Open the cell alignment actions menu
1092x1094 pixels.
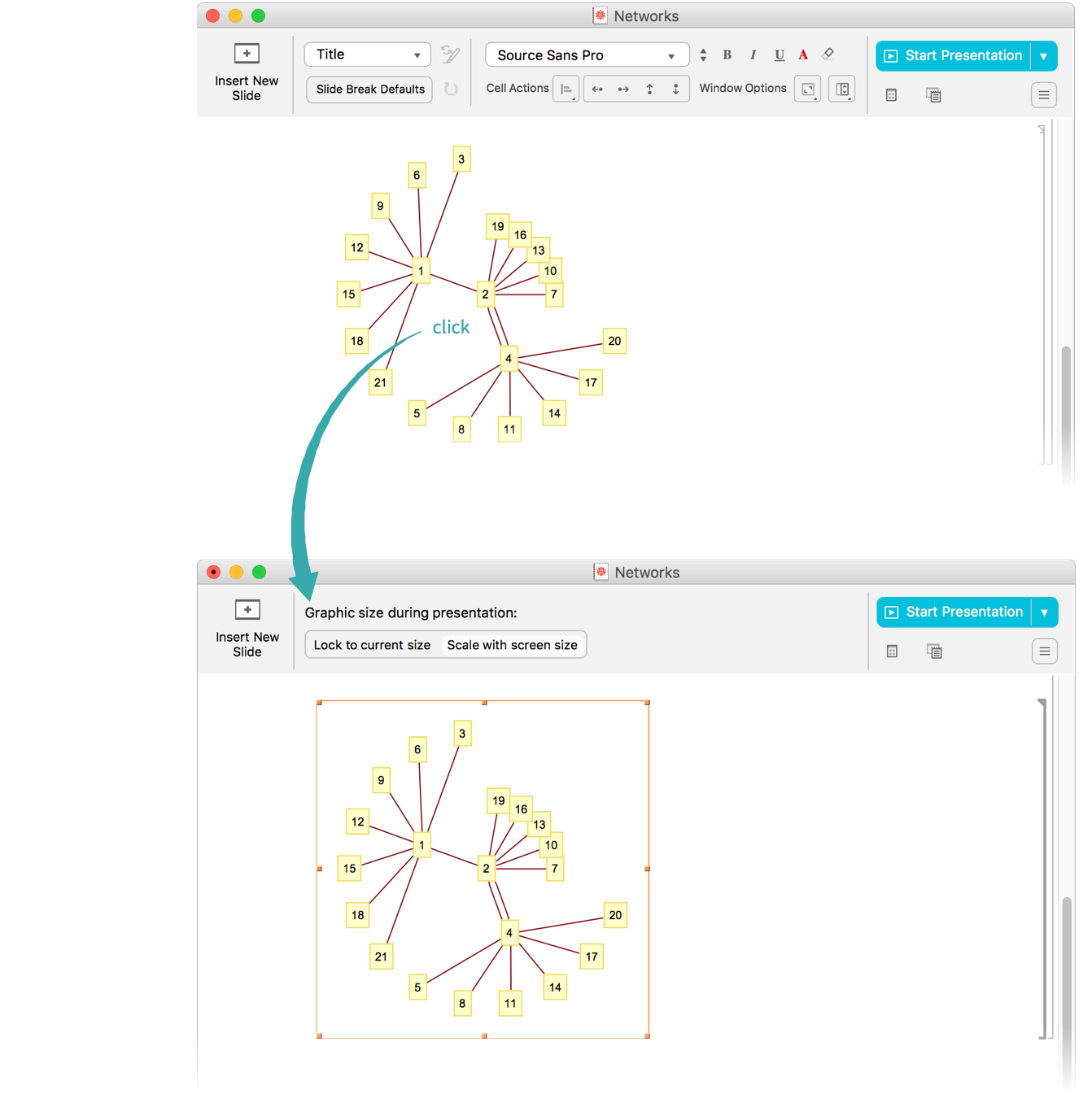[x=566, y=89]
